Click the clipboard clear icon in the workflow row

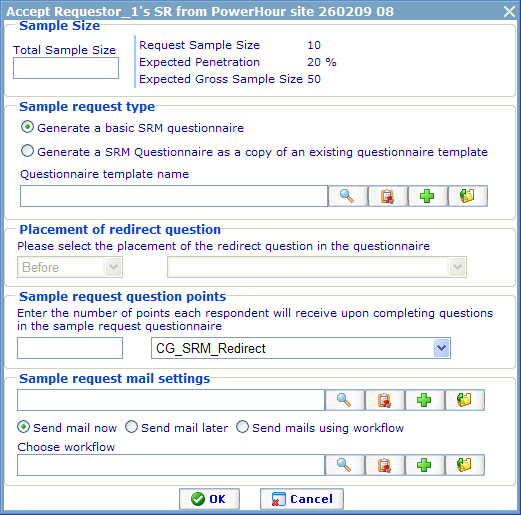385,465
